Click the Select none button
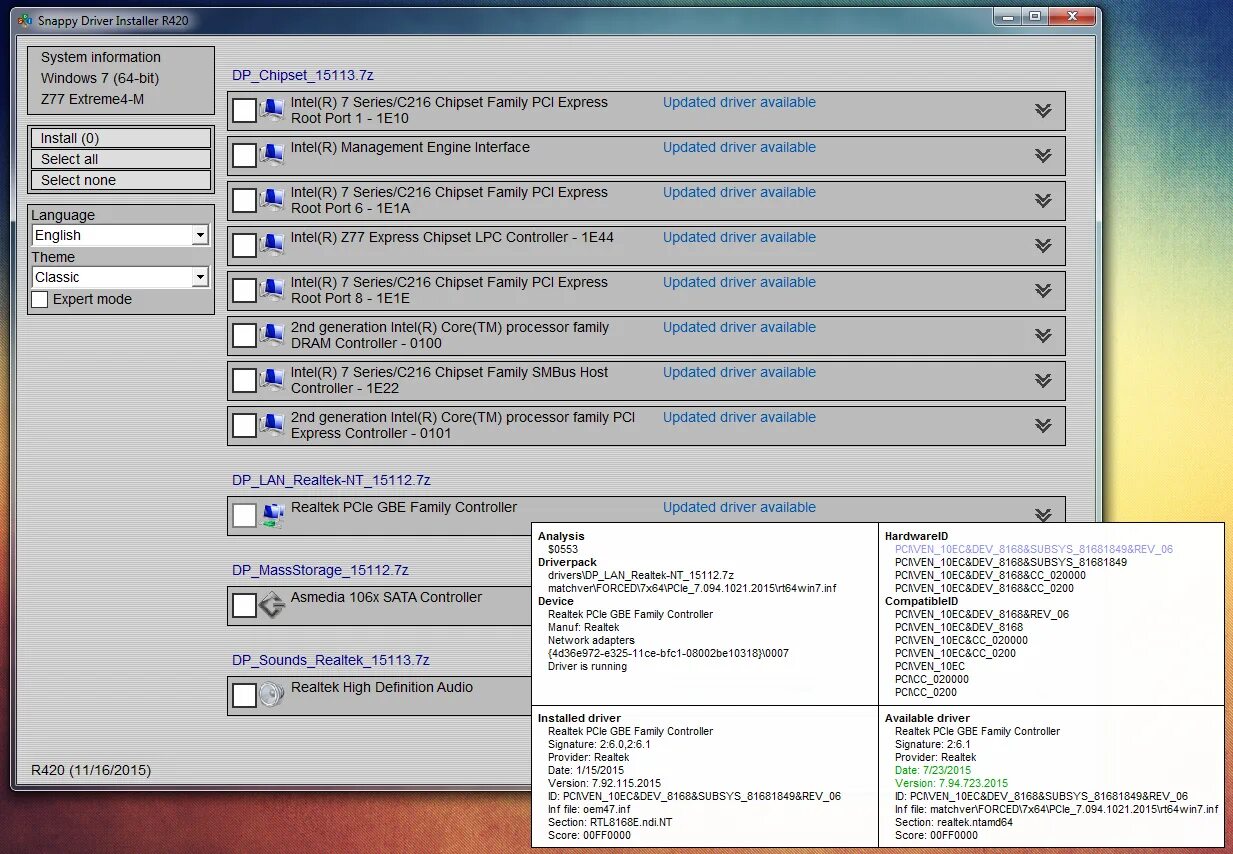The height and width of the screenshot is (854, 1233). click(x=121, y=180)
